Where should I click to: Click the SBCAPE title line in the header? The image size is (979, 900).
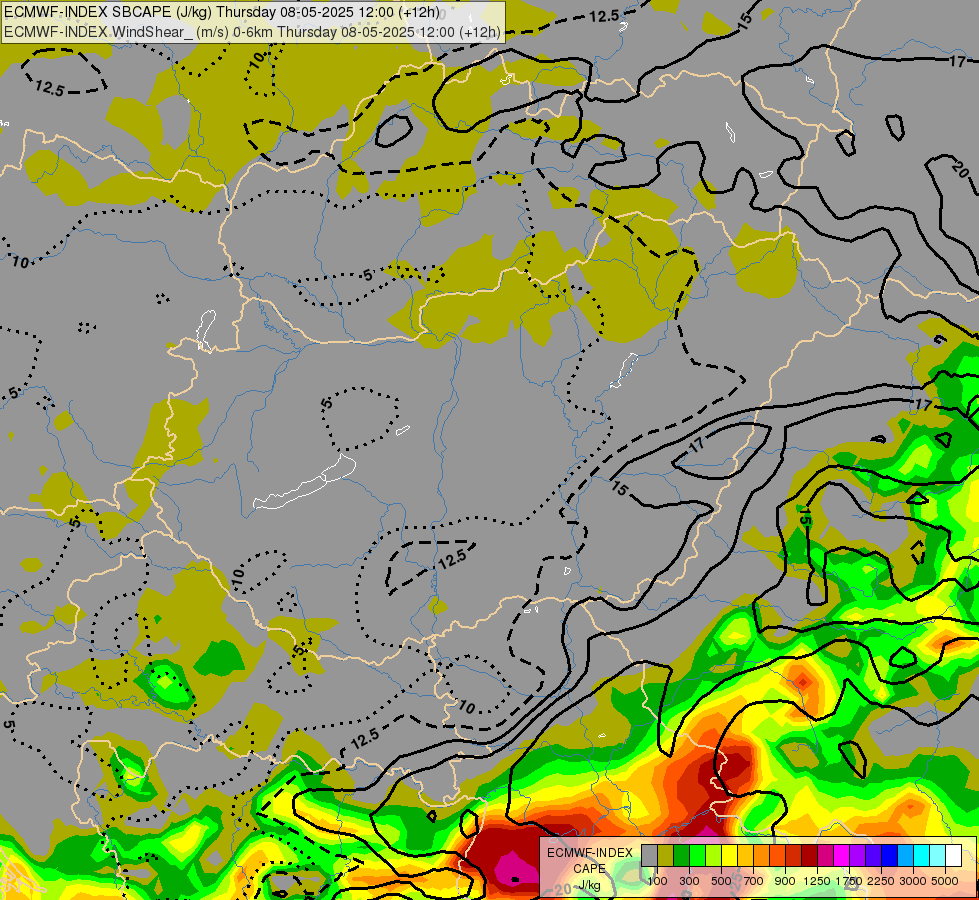pos(222,12)
